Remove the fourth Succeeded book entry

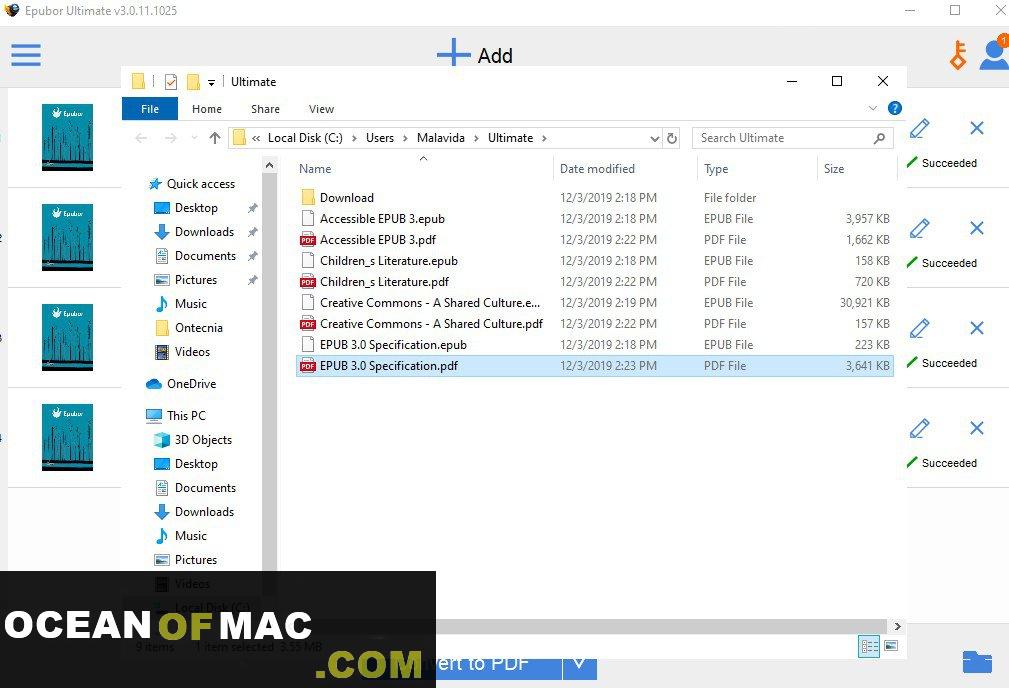[x=976, y=427]
